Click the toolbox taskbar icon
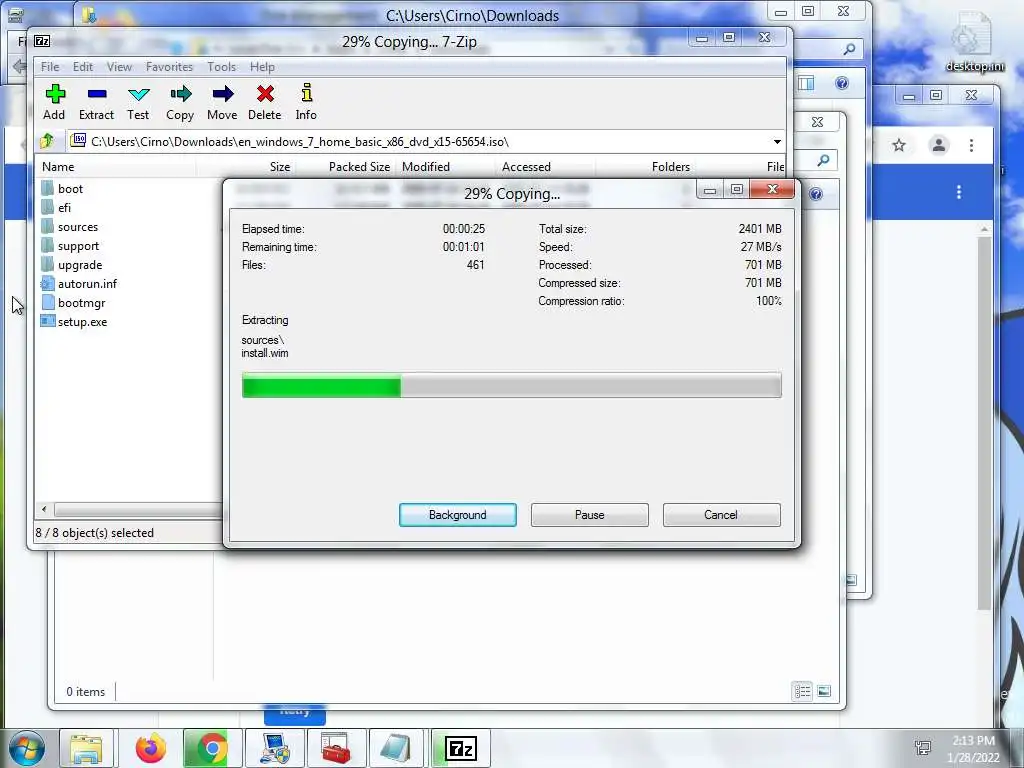This screenshot has height=768, width=1024. pyautogui.click(x=336, y=748)
